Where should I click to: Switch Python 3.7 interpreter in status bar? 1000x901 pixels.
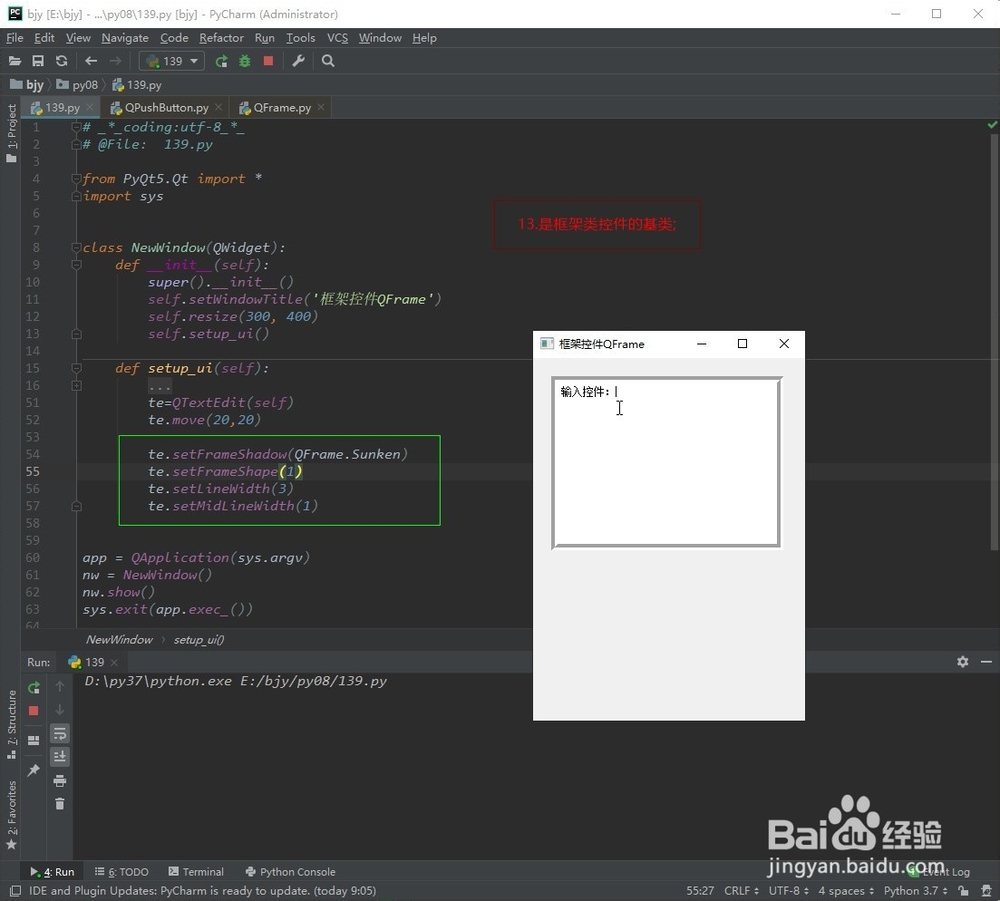tap(915, 890)
